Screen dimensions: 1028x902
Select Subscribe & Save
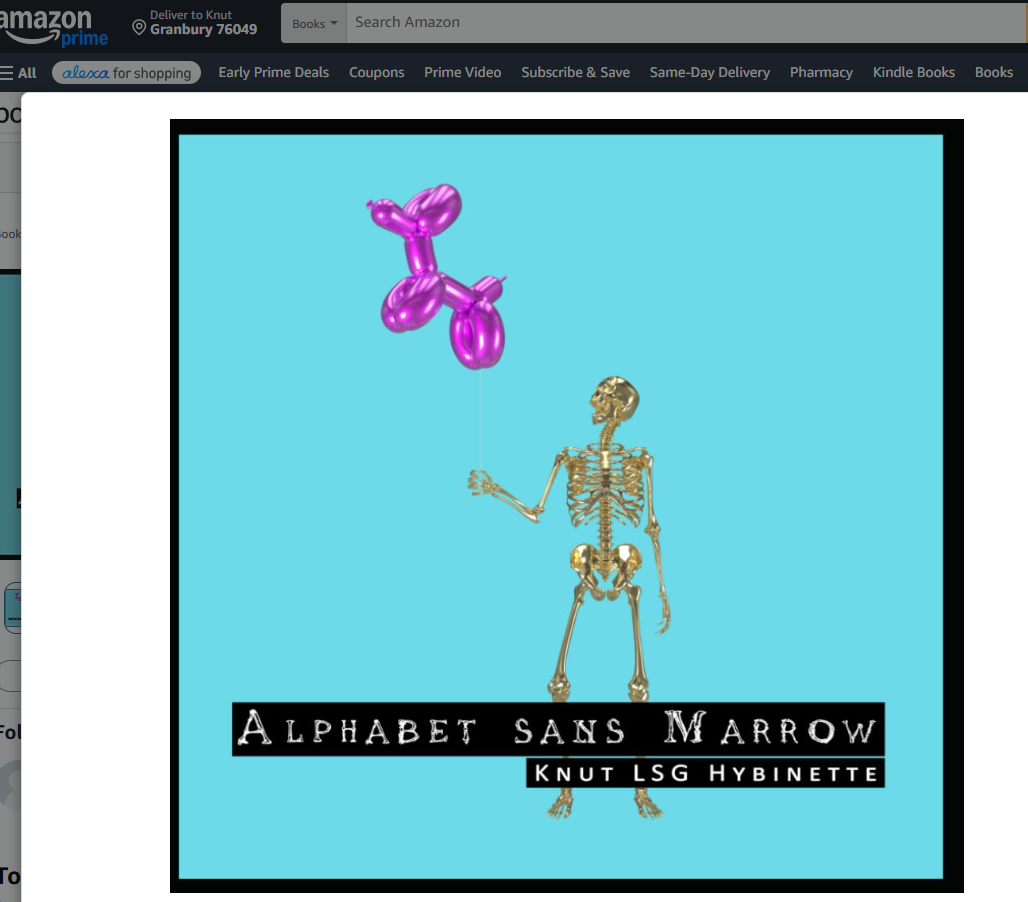click(576, 73)
